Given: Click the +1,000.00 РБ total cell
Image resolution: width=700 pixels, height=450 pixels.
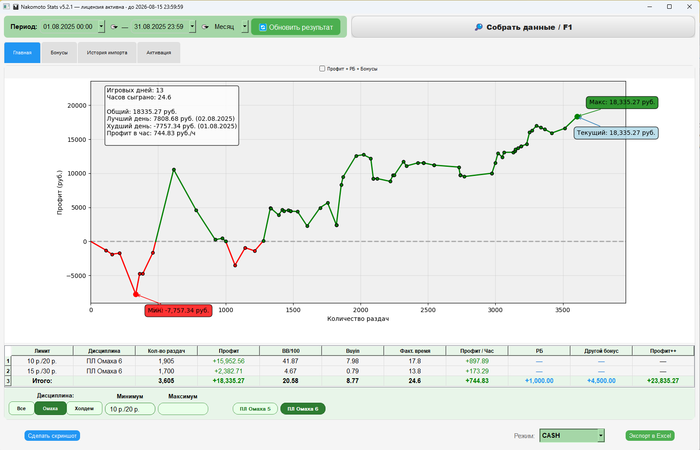Looking at the screenshot, I should pos(539,381).
